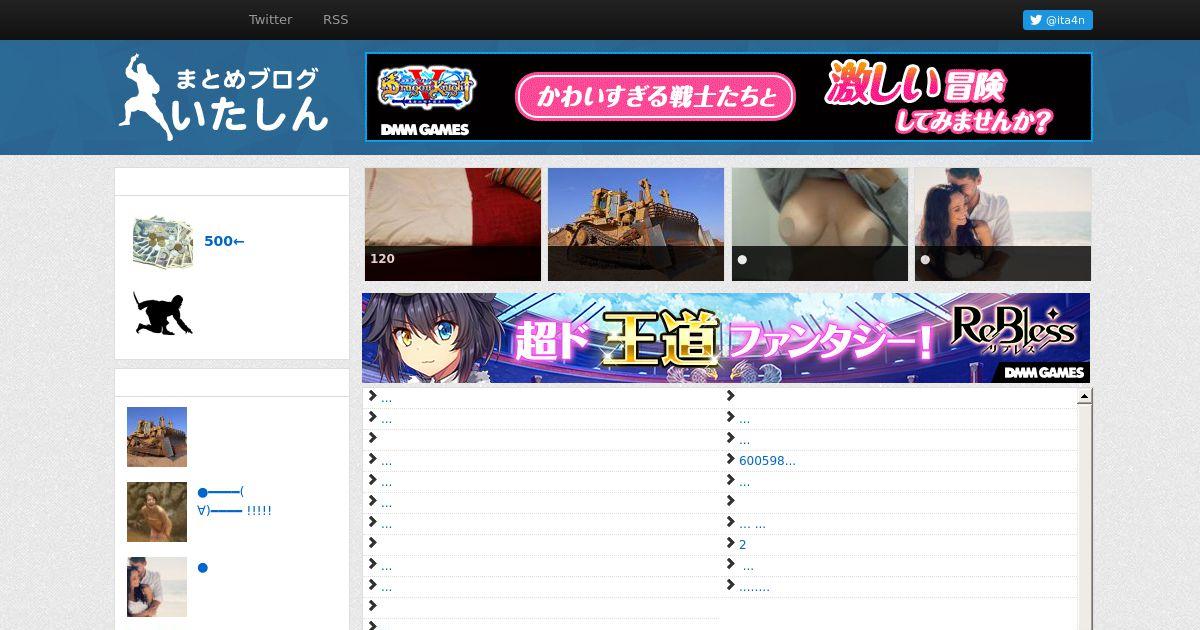
Task: Open the small couple thumbnail in sidebar list
Action: click(157, 587)
